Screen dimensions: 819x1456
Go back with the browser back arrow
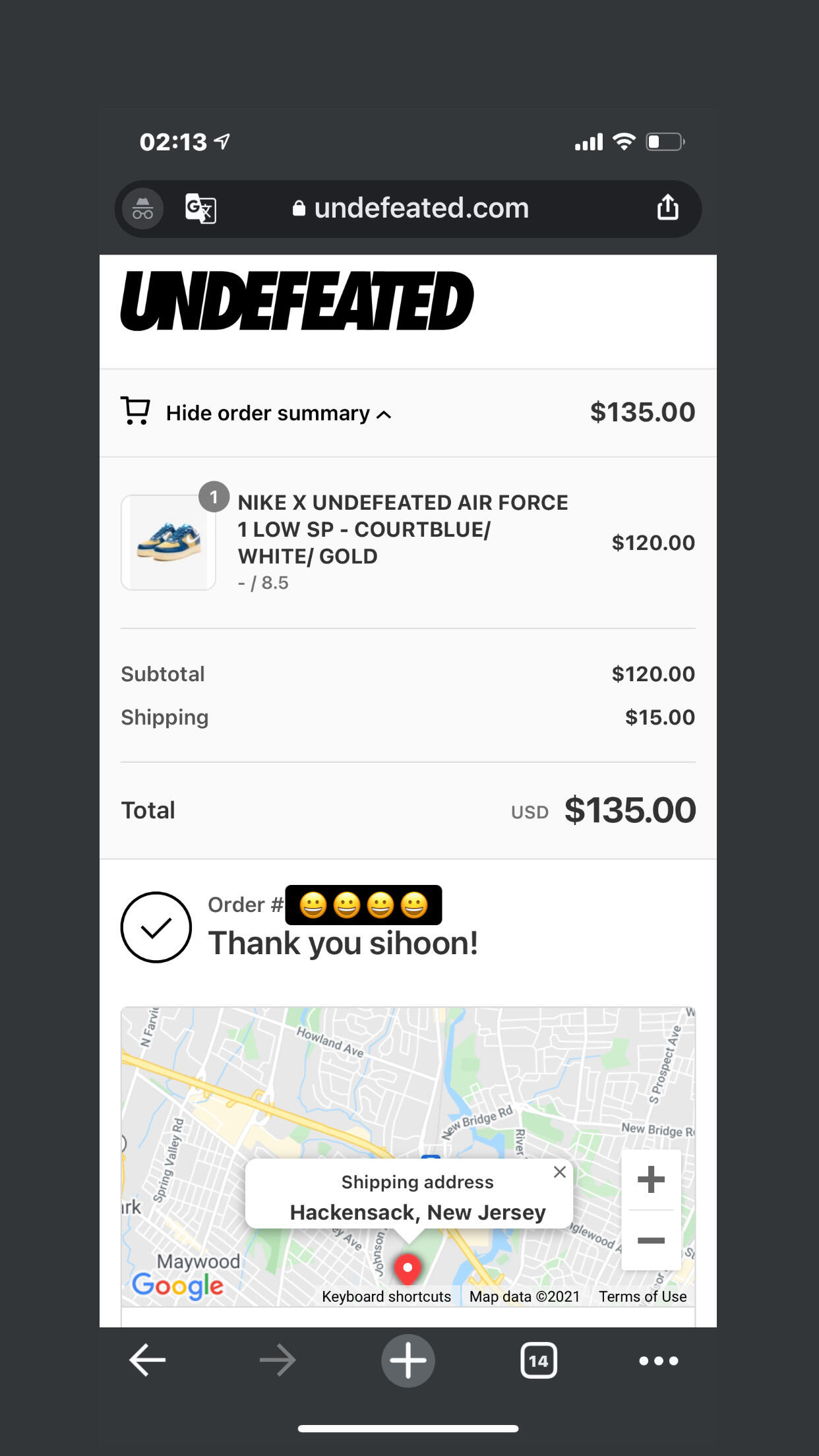pyautogui.click(x=147, y=1360)
